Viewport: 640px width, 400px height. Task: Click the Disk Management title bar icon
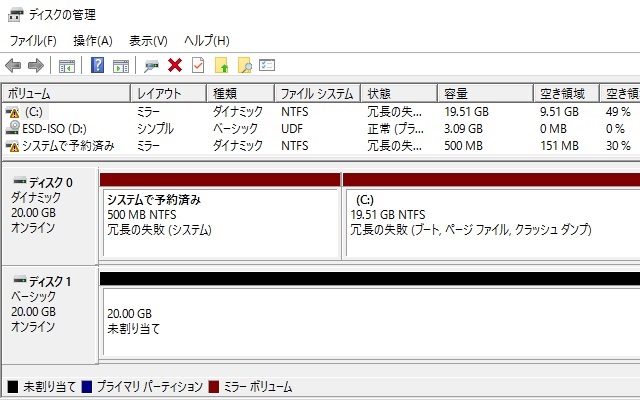(x=16, y=15)
